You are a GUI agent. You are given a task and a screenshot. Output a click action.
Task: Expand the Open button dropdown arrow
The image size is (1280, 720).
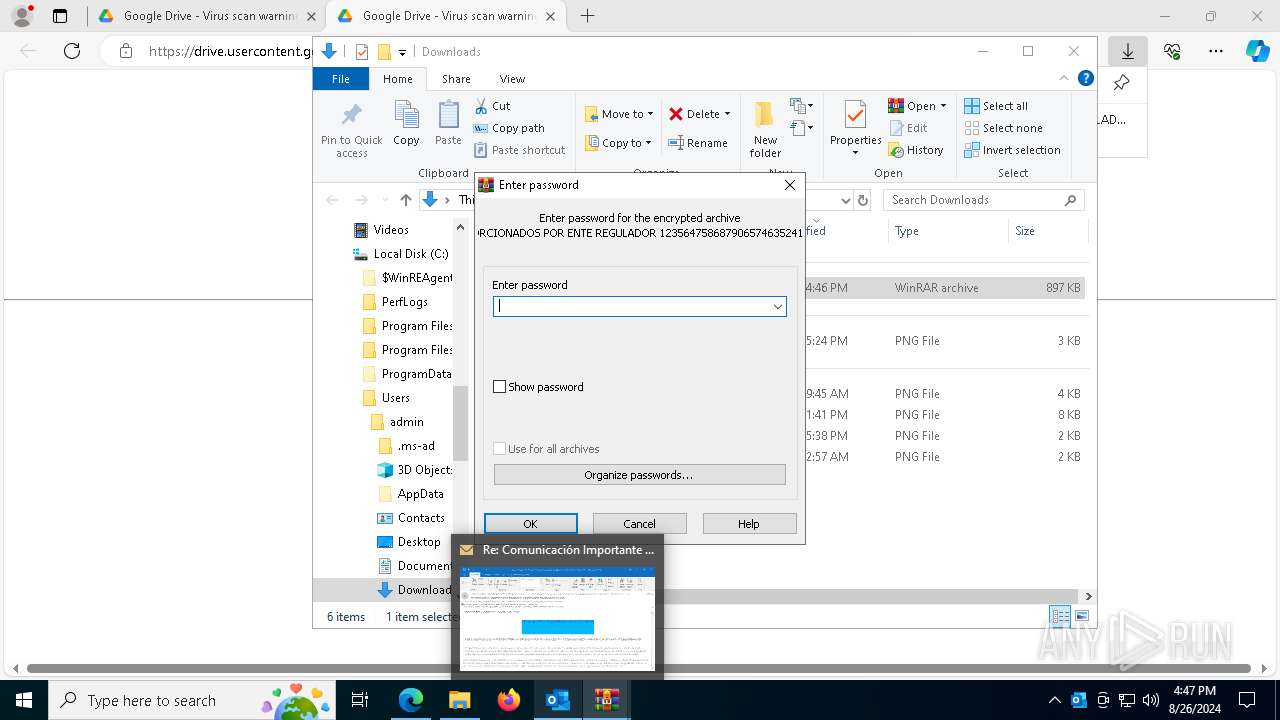(x=943, y=106)
